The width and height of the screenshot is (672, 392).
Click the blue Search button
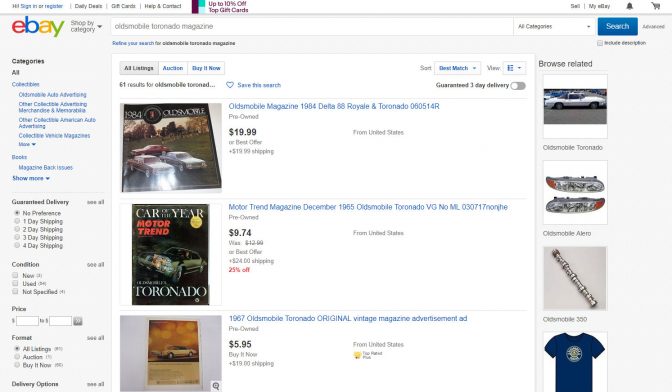coord(618,27)
